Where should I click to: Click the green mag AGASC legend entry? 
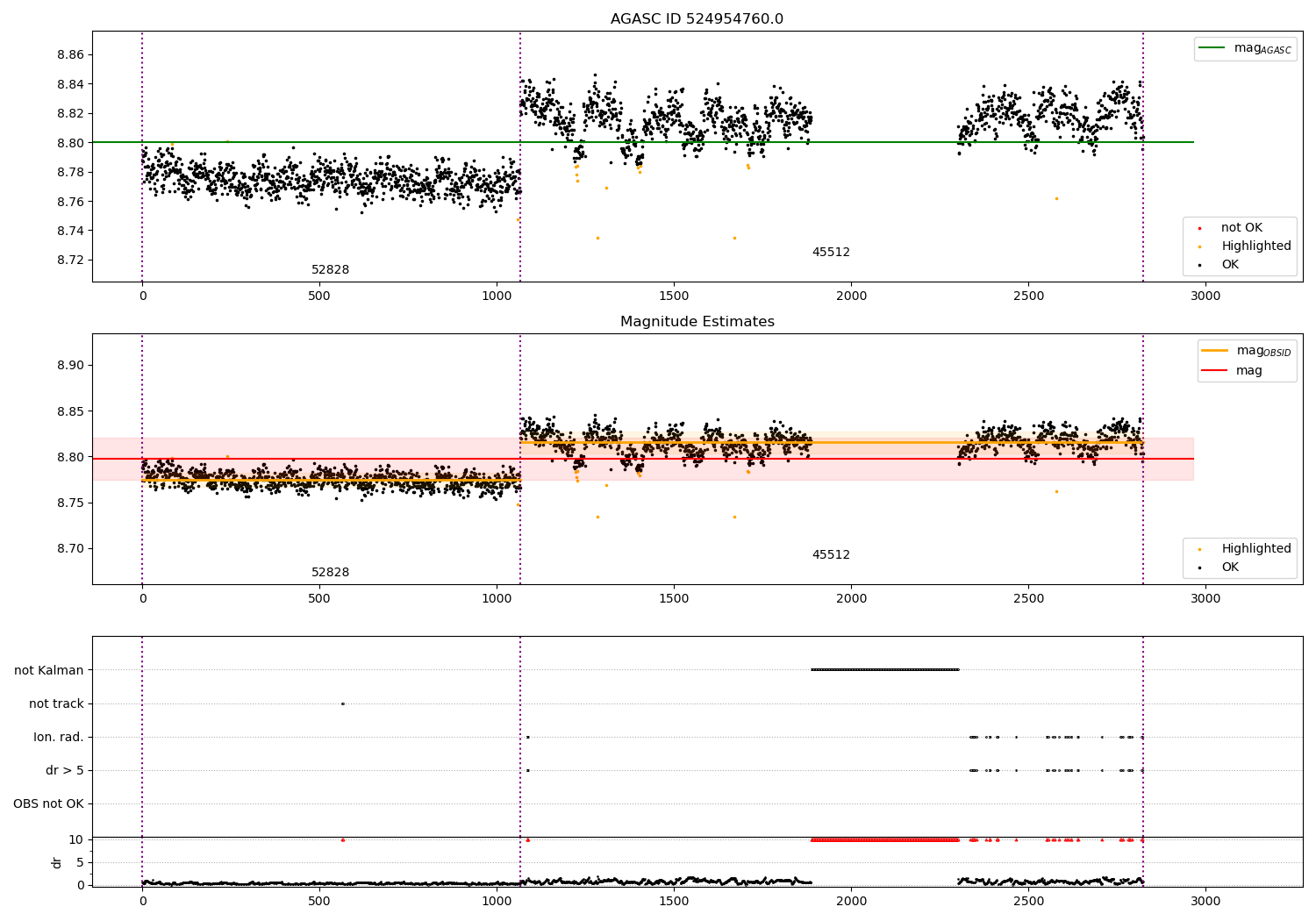point(1245,48)
